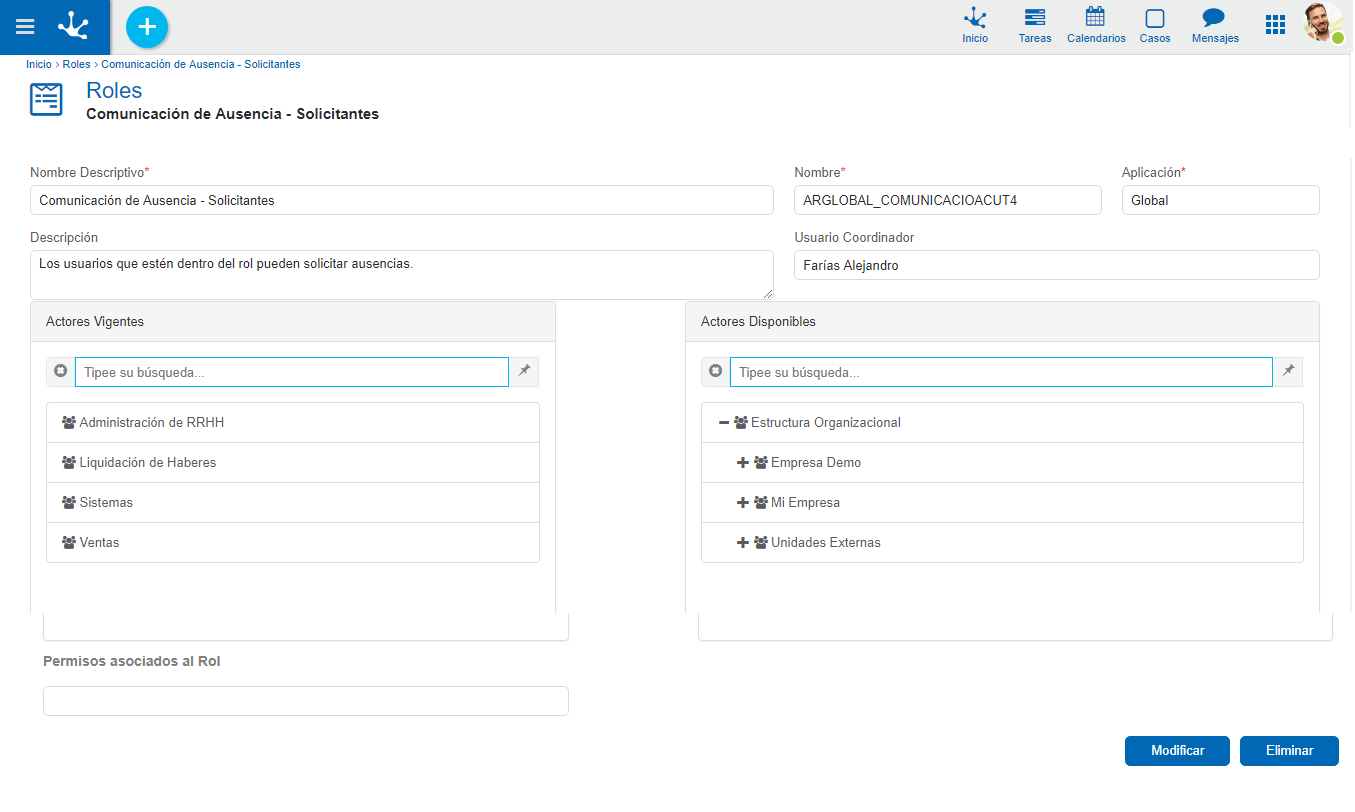The image size is (1355, 812).
Task: Select Administración de RRHH in Actores Vigentes
Action: [x=293, y=423]
